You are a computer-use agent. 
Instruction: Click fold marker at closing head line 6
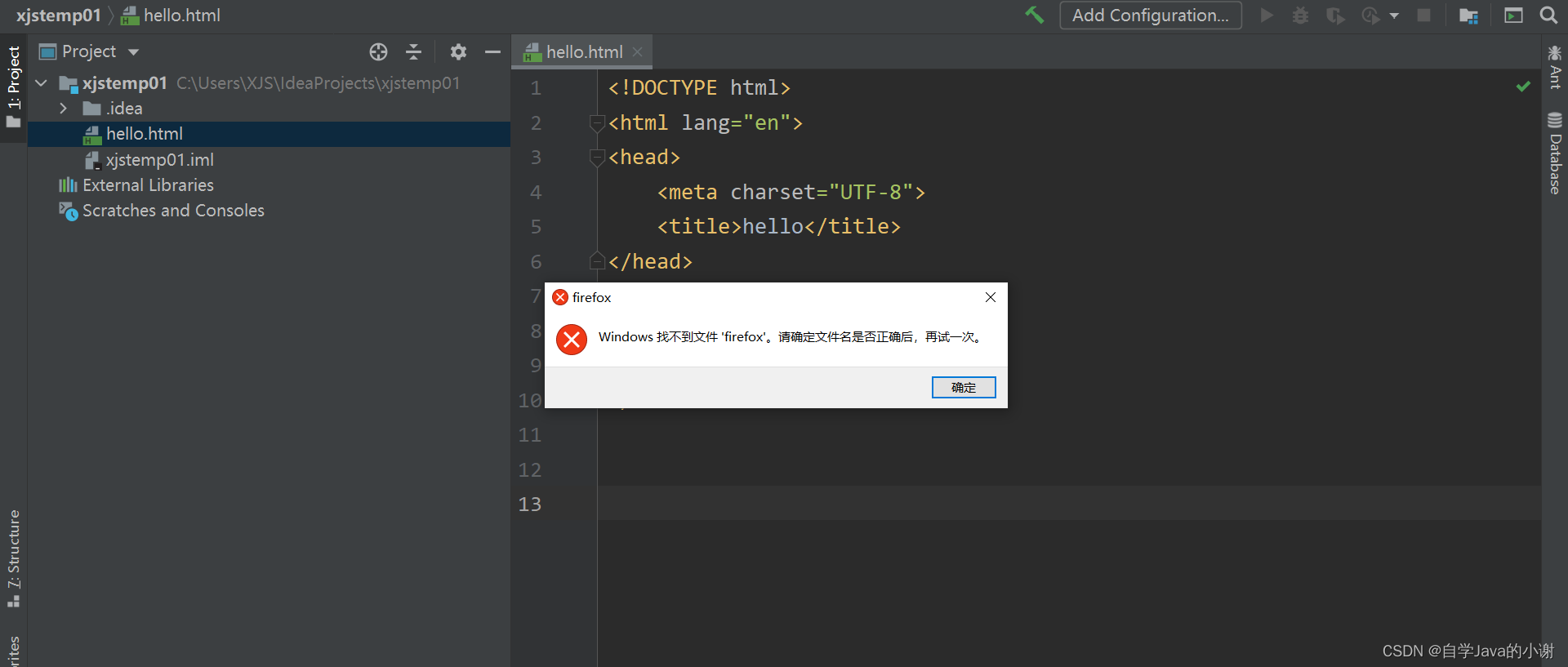[597, 261]
